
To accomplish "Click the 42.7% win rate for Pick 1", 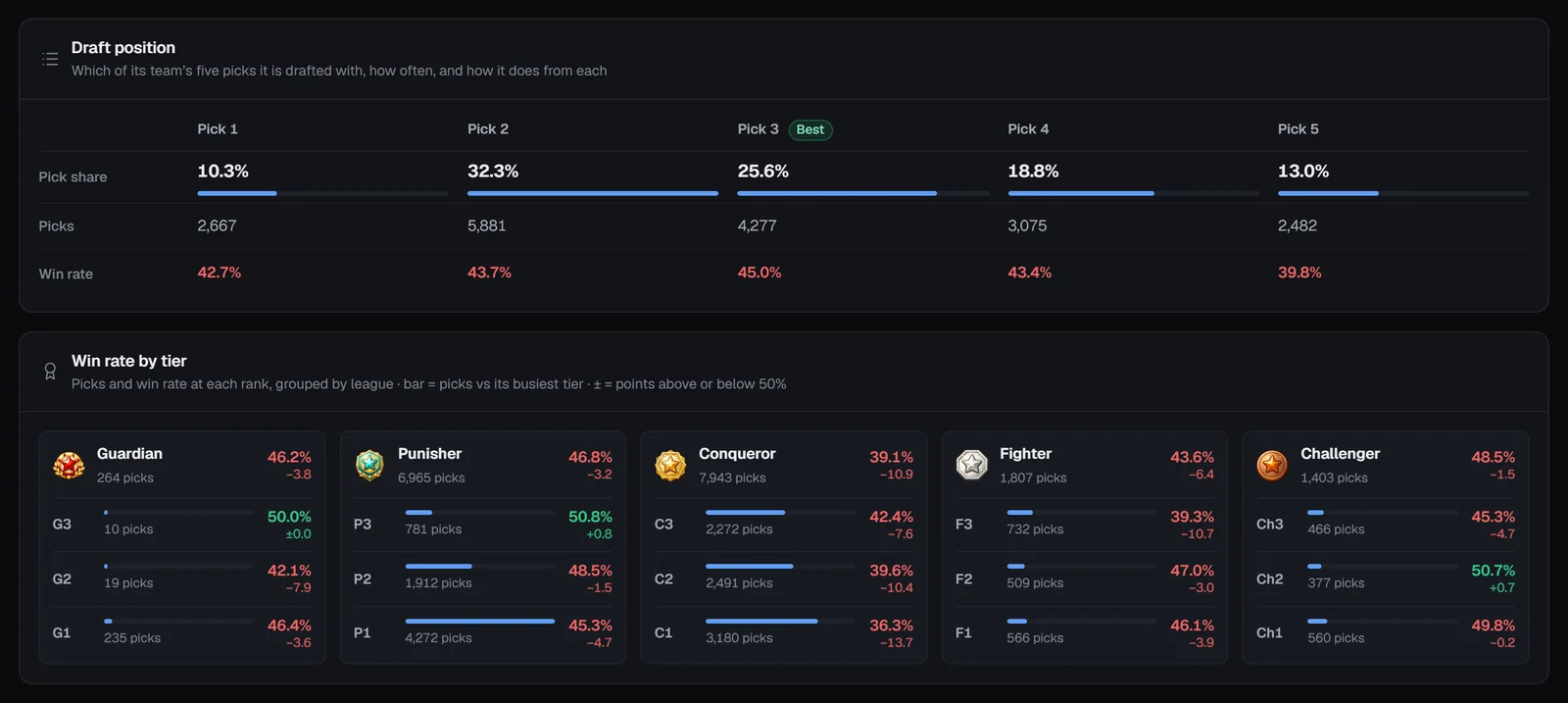I will [220, 273].
